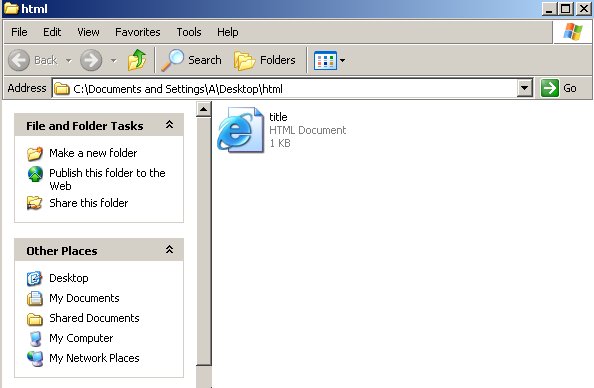Collapse the Other Places panel
594x388 pixels.
click(169, 249)
